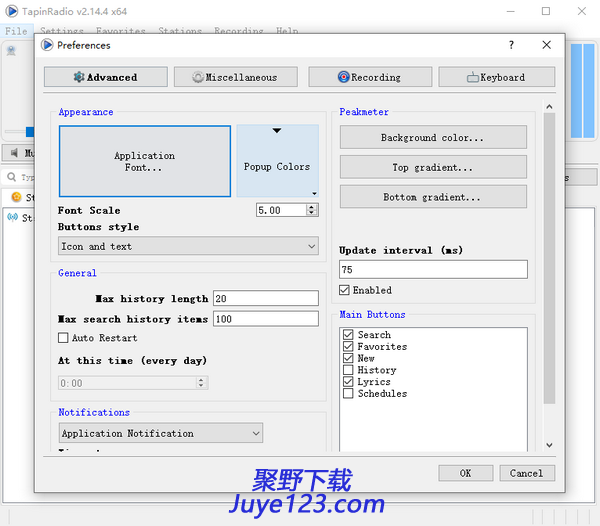
Task: Open the File menu
Action: click(16, 31)
